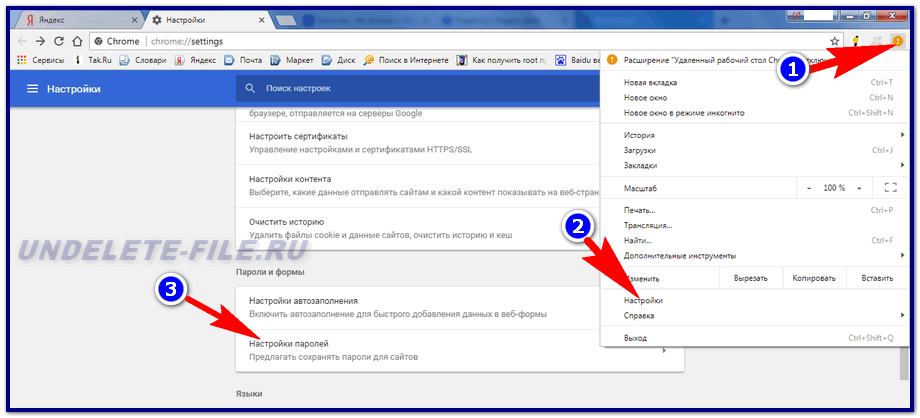Expand the История submenu
The width and height of the screenshot is (920, 418).
[900, 135]
